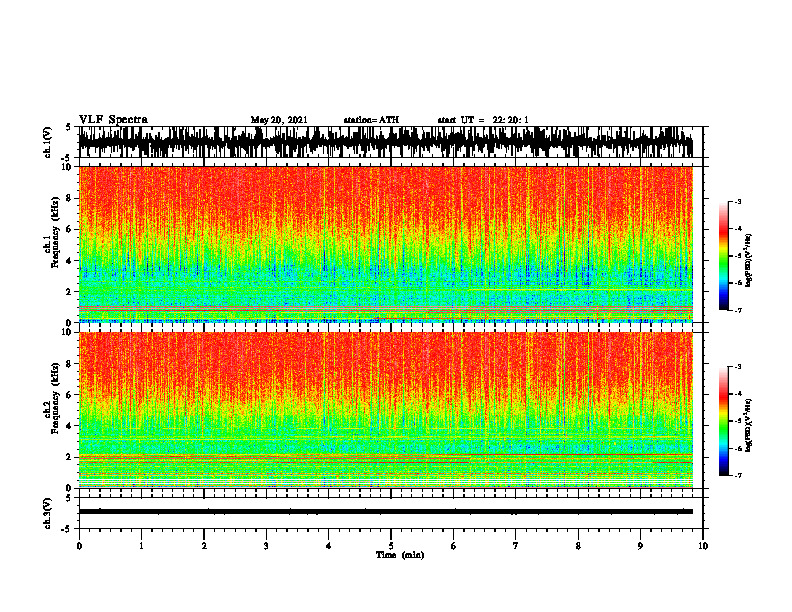792x612 pixels.
Task: Click the ch.2 spectrogram color scale bar
Action: (x=724, y=421)
